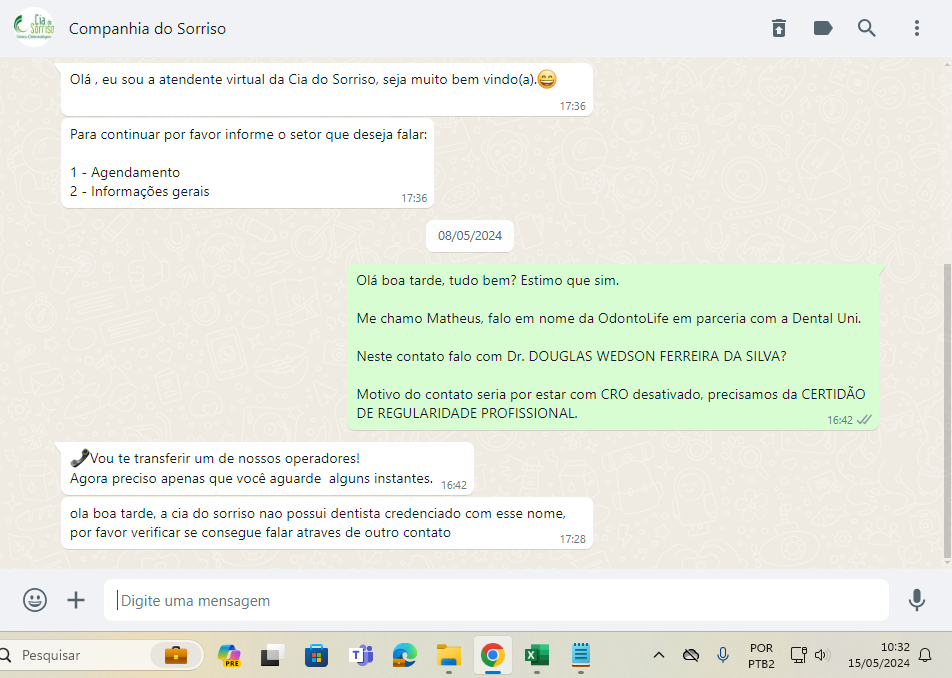
Task: Open Microsoft Teams from taskbar
Action: click(361, 655)
